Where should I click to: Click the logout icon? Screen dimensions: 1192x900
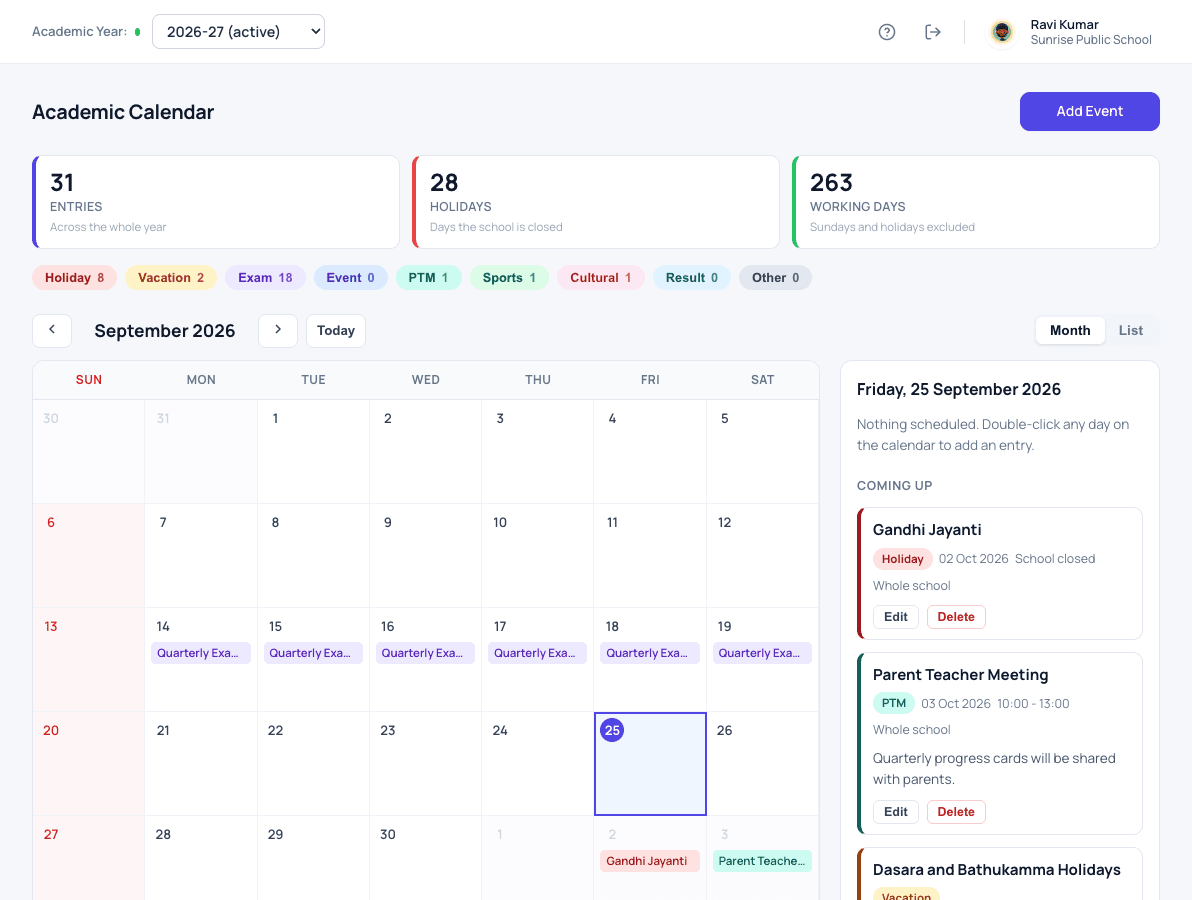tap(933, 32)
